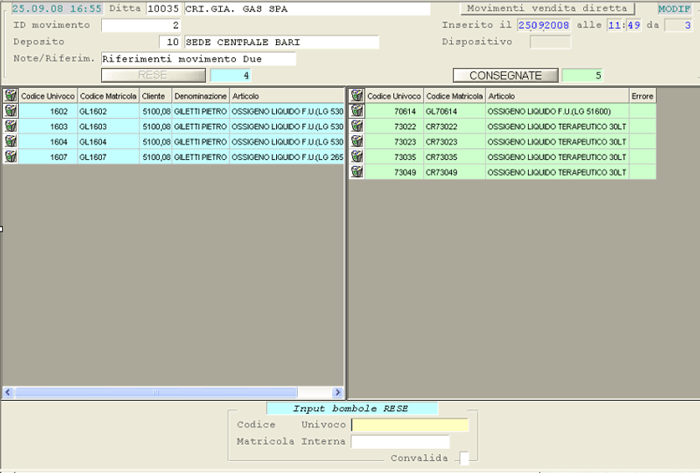Click the Denominazione column header

[x=199, y=95]
